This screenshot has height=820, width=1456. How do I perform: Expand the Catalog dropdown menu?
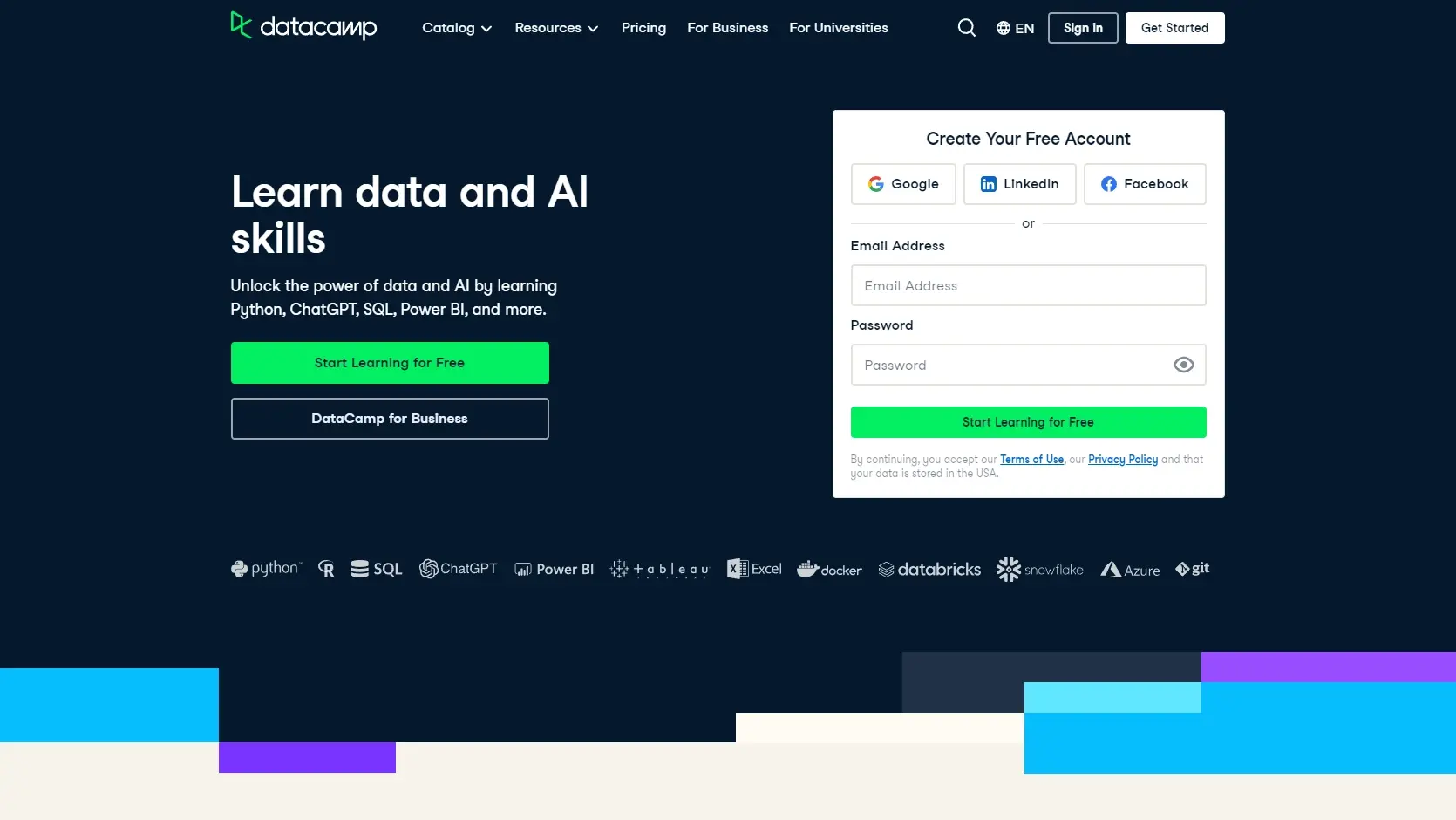tap(457, 28)
